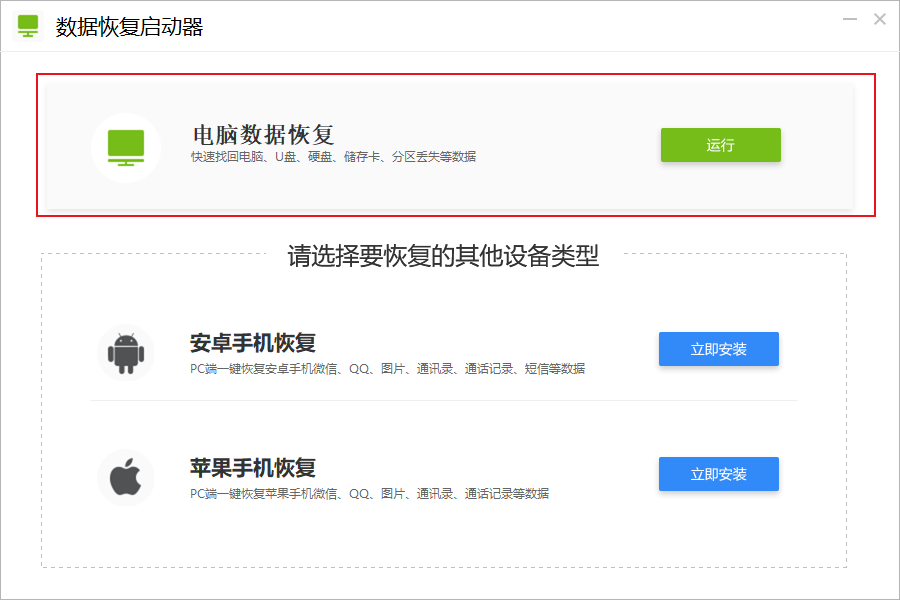Click the 电脑数据恢复 heading
The width and height of the screenshot is (900, 600).
(263, 136)
